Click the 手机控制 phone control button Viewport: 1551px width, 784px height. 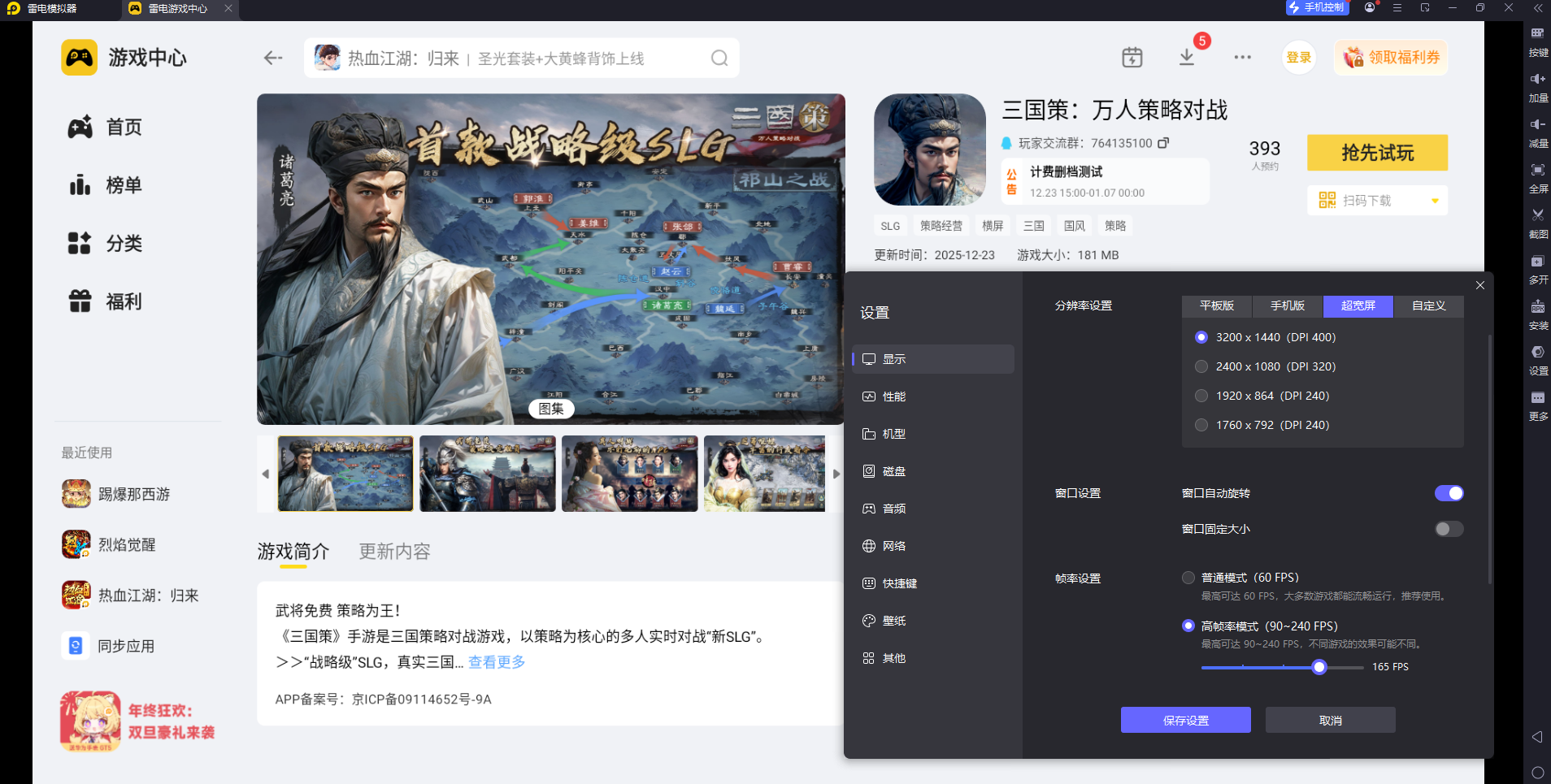[x=1317, y=7]
